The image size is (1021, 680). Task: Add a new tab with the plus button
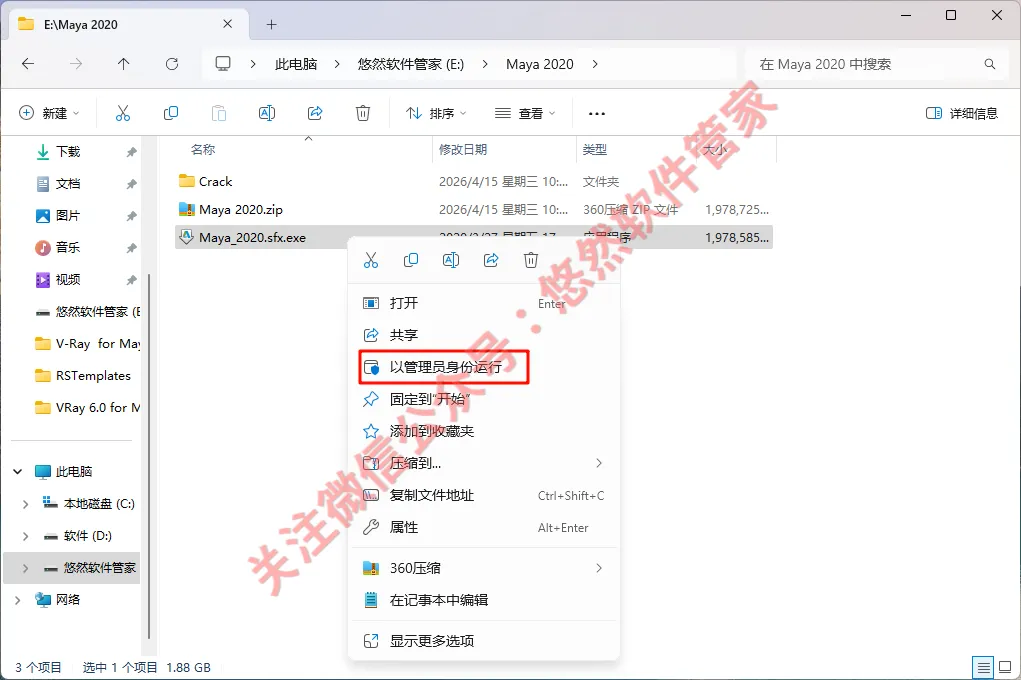[x=272, y=25]
